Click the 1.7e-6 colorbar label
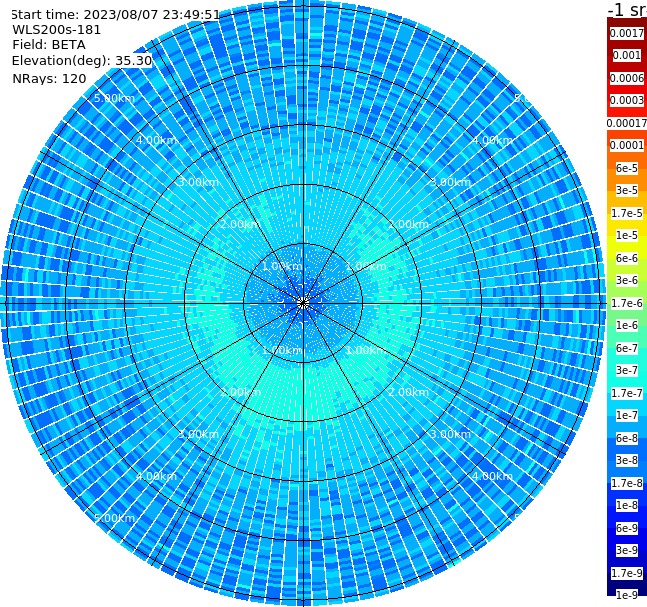 (x=627, y=303)
